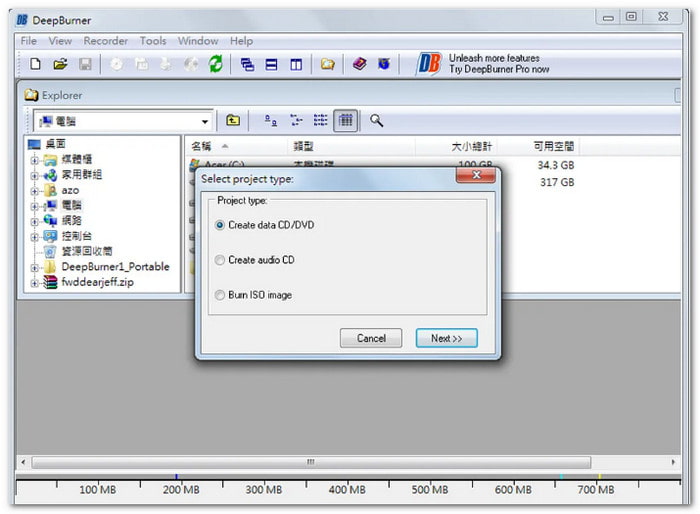Select fwddearjeff.zip in the tree

(97, 282)
